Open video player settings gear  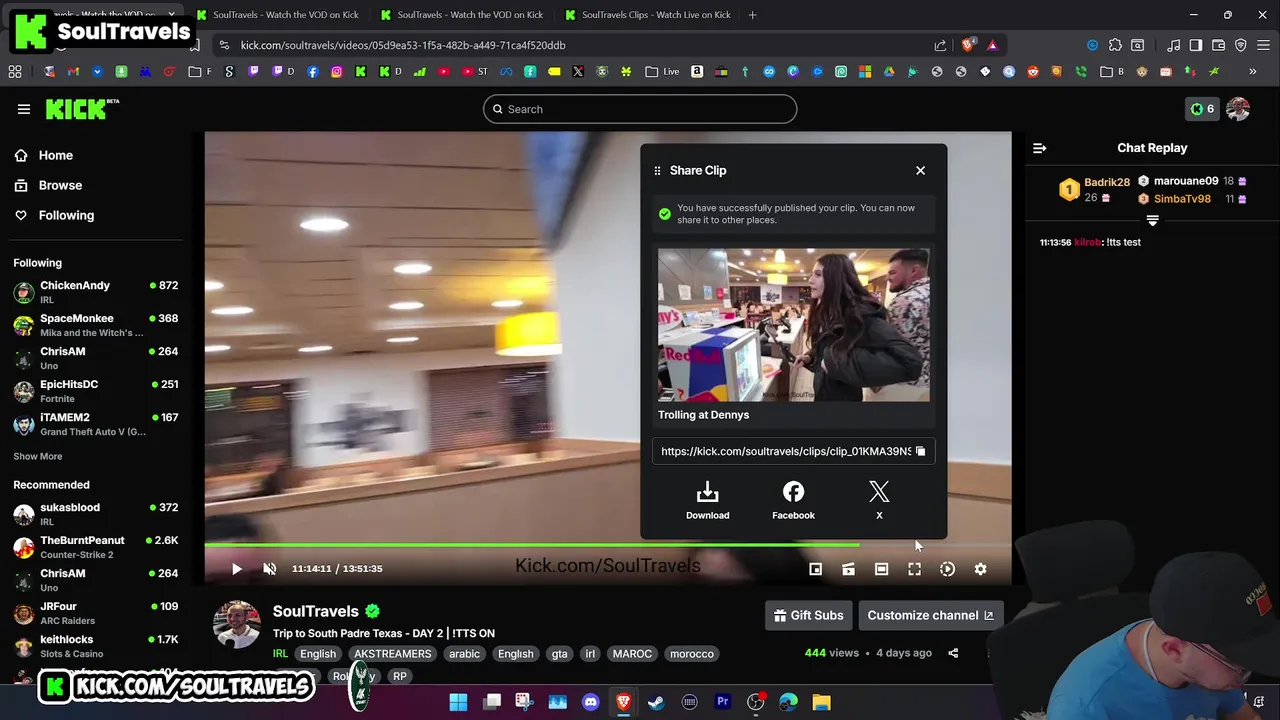(x=980, y=569)
